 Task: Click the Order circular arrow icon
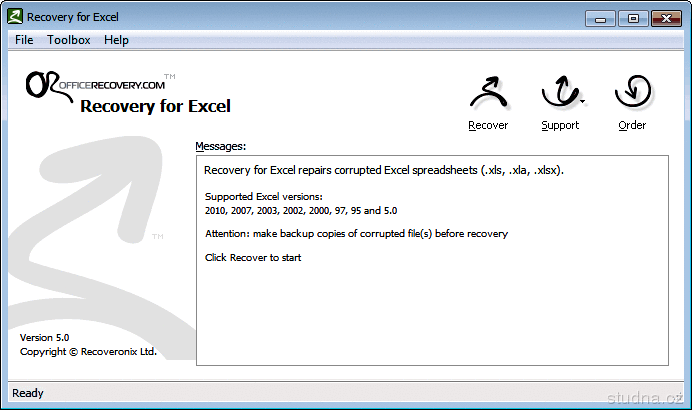[632, 91]
